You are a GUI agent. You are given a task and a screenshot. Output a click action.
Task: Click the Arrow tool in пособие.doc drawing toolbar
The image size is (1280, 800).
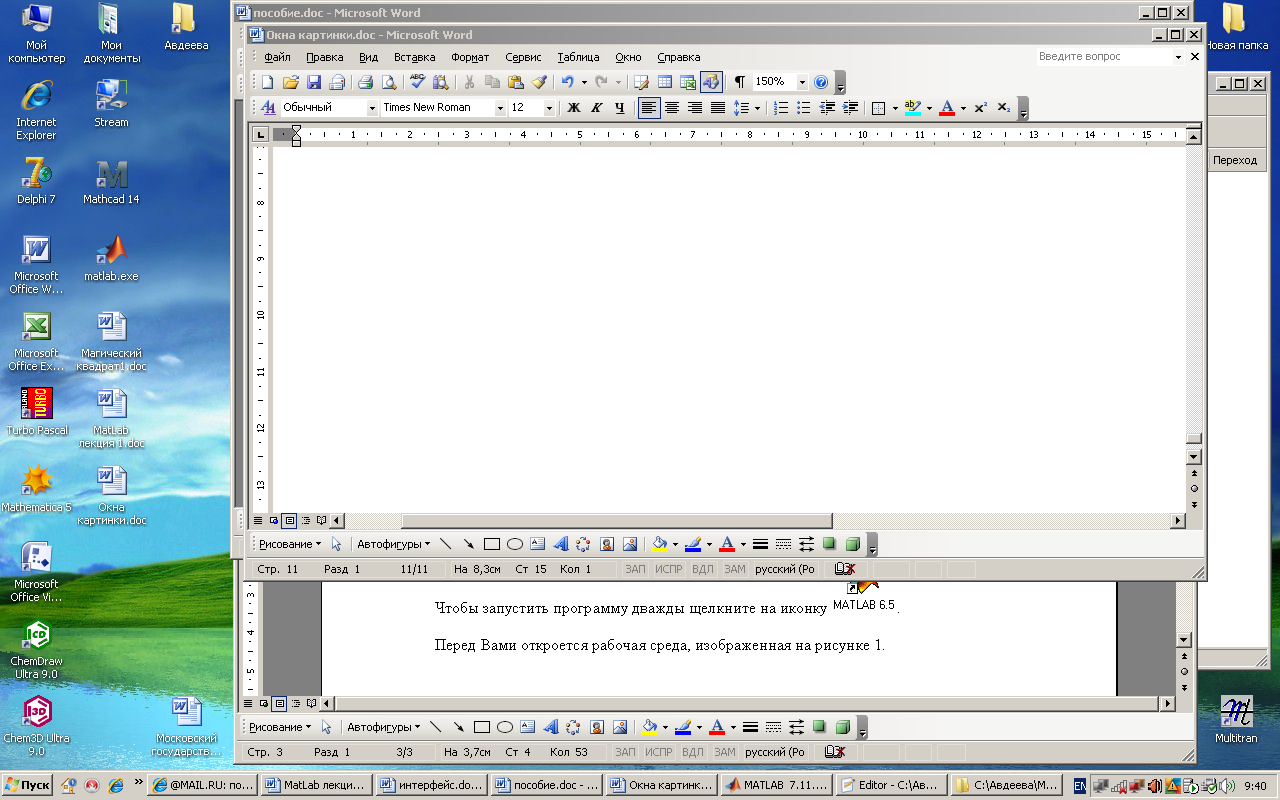click(458, 727)
